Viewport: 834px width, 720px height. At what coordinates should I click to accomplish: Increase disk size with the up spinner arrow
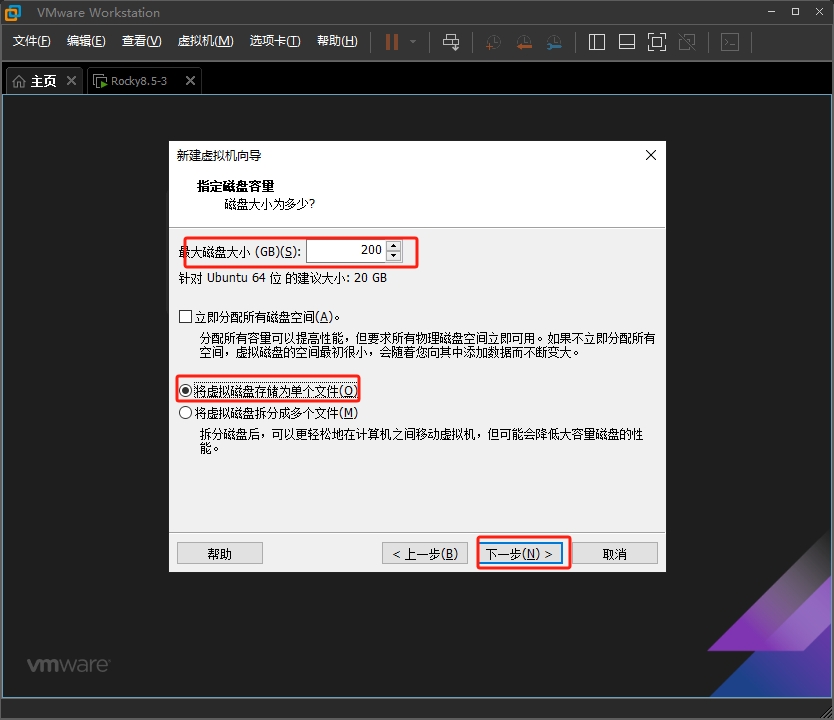click(x=394, y=246)
